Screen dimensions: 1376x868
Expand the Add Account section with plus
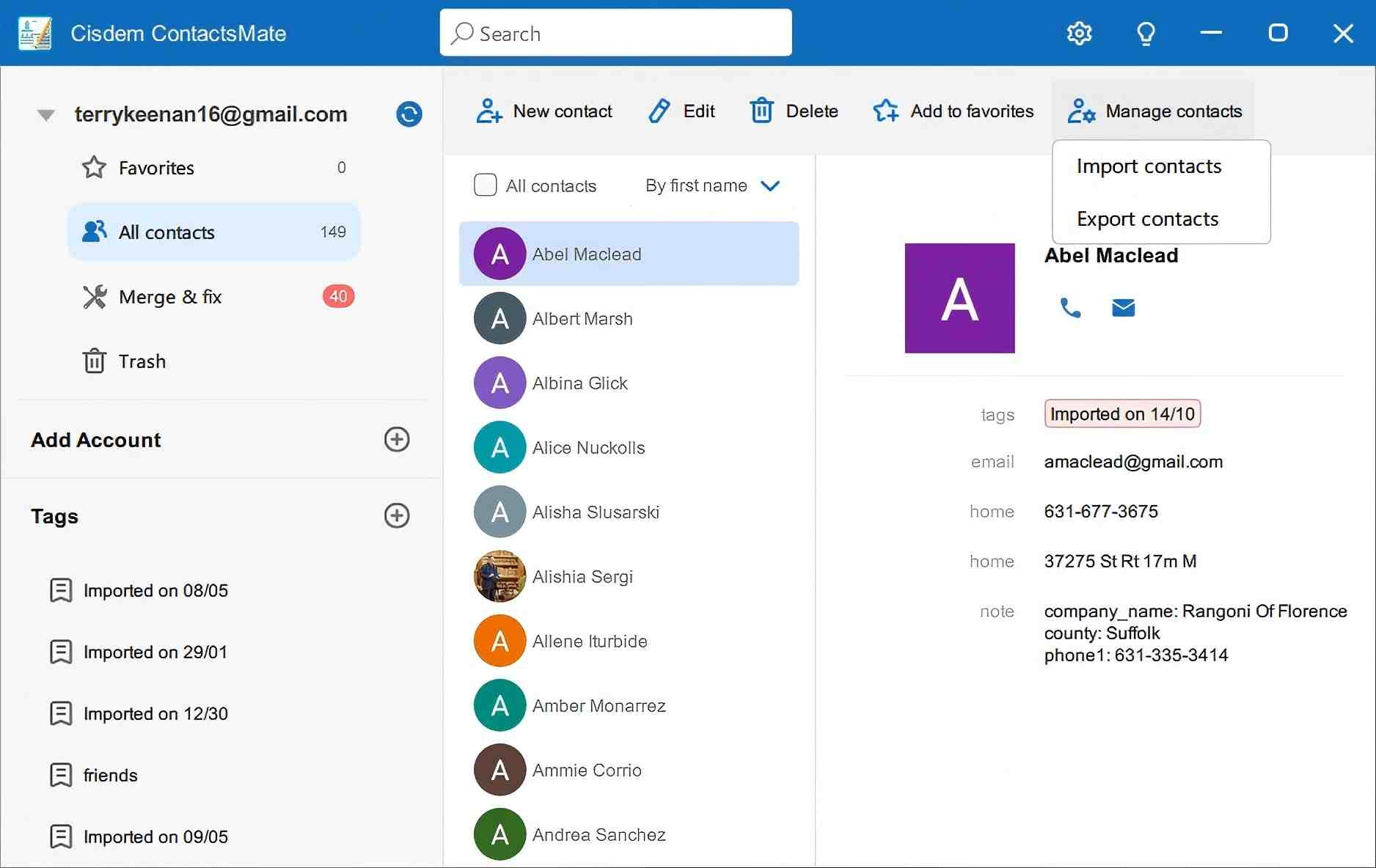(x=396, y=440)
